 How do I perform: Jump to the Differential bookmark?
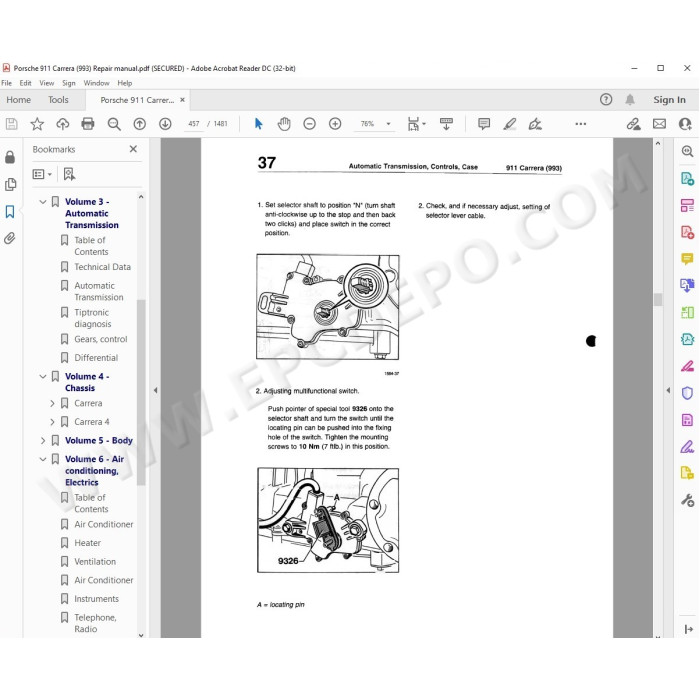tap(96, 358)
